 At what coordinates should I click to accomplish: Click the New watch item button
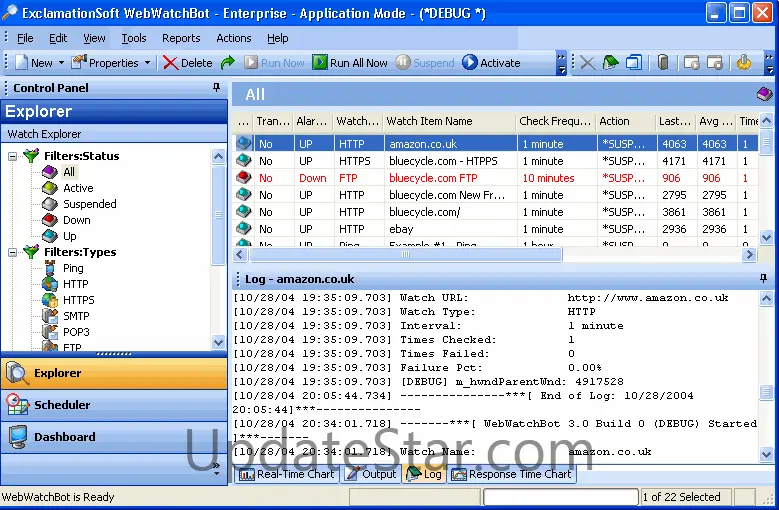tap(33, 63)
